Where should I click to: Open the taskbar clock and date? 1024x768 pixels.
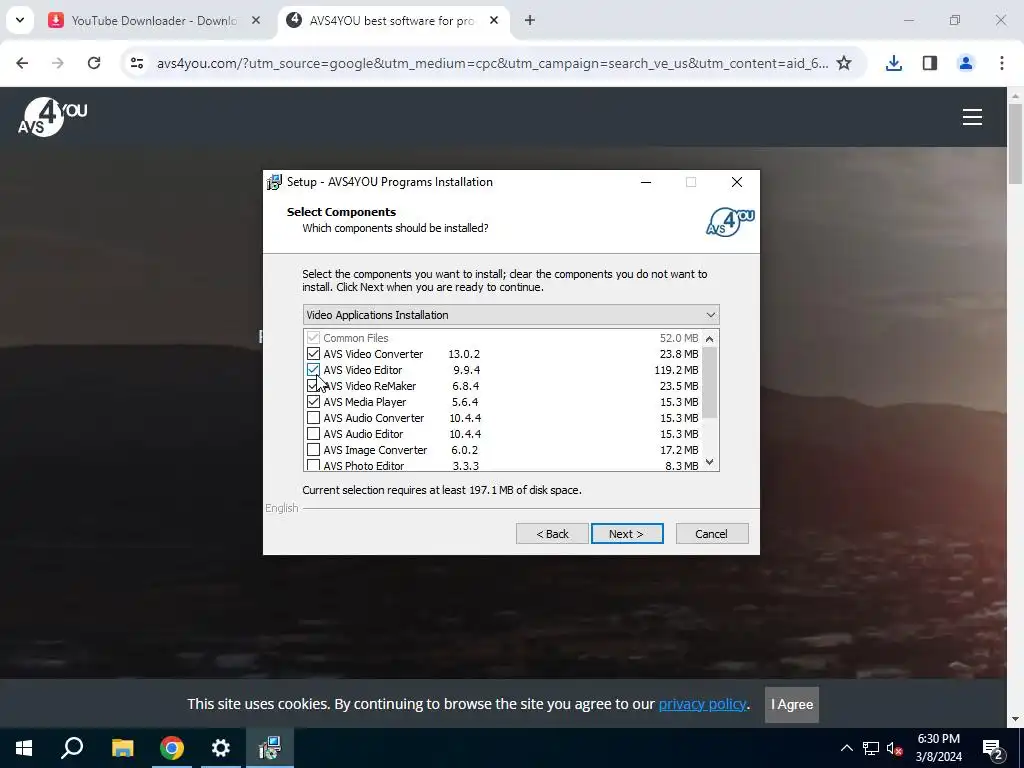click(938, 748)
